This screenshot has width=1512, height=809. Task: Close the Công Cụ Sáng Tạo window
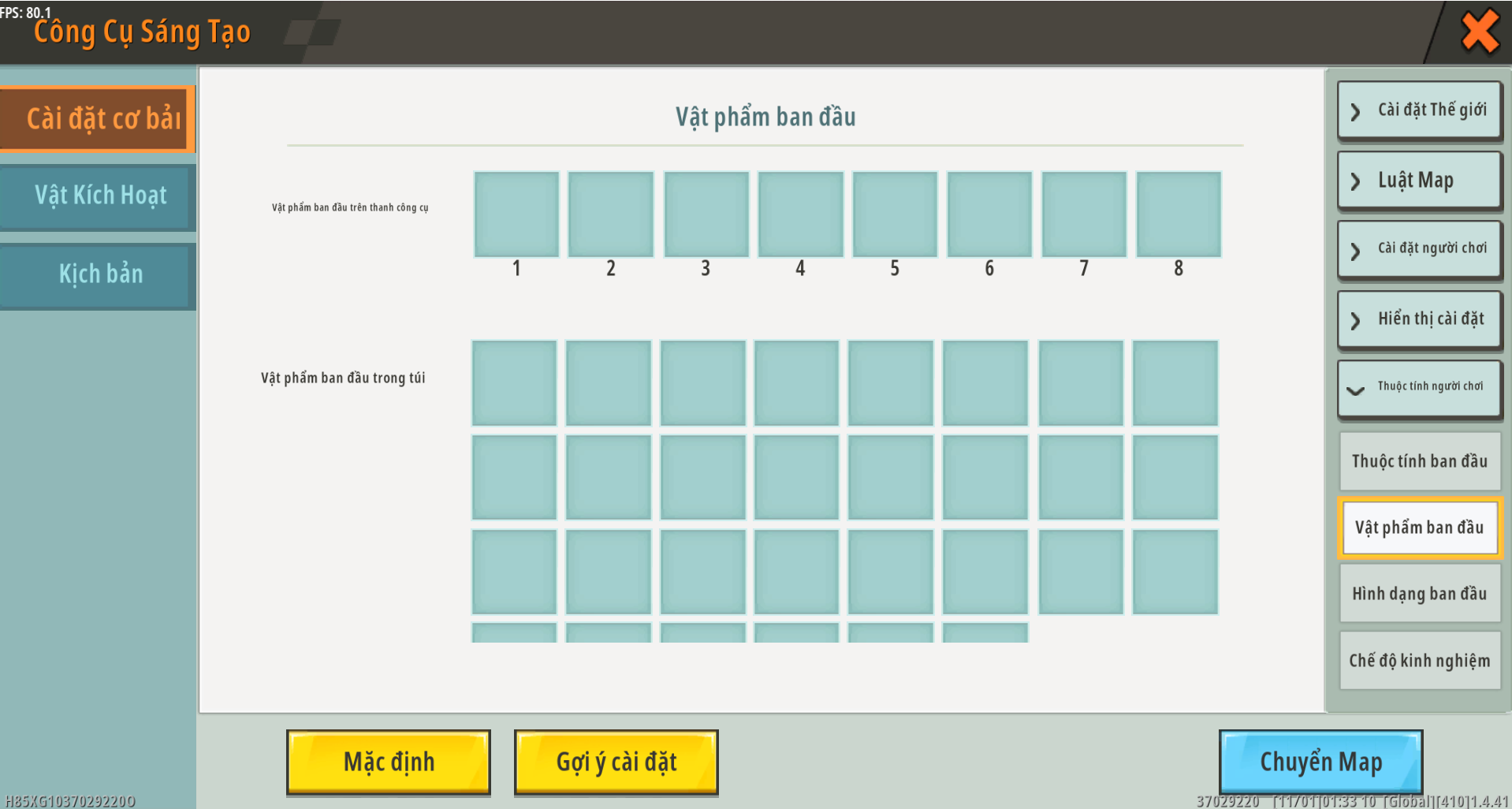pos(1480,32)
